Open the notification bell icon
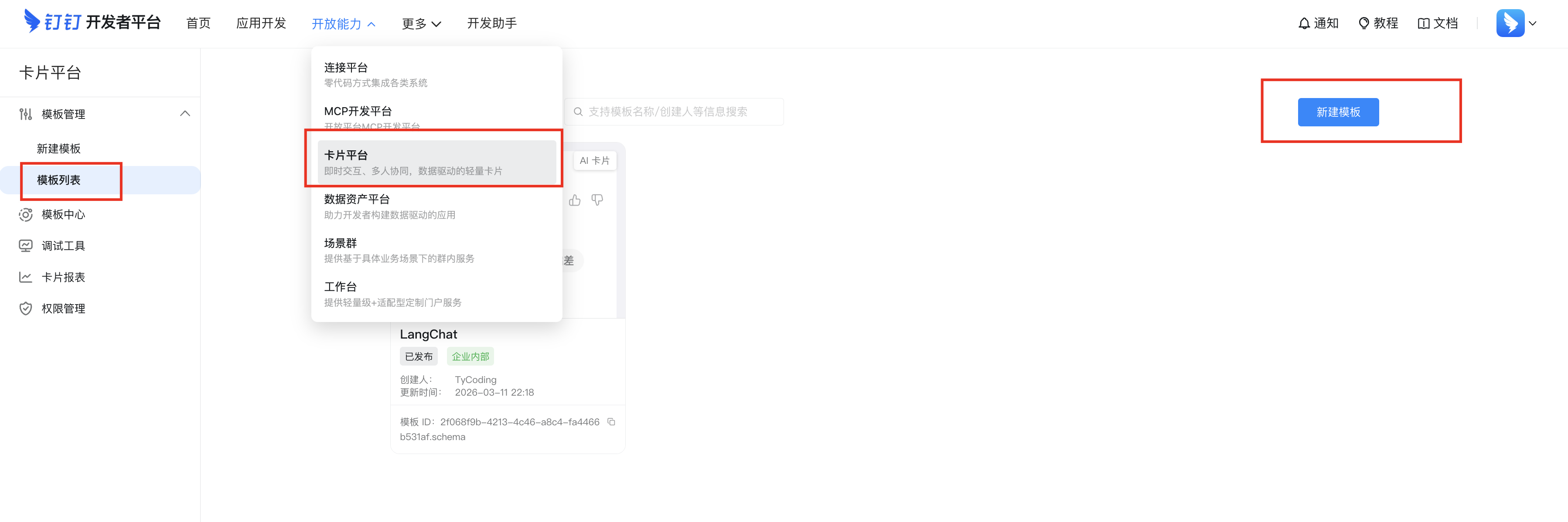The image size is (1568, 522). click(x=1304, y=23)
